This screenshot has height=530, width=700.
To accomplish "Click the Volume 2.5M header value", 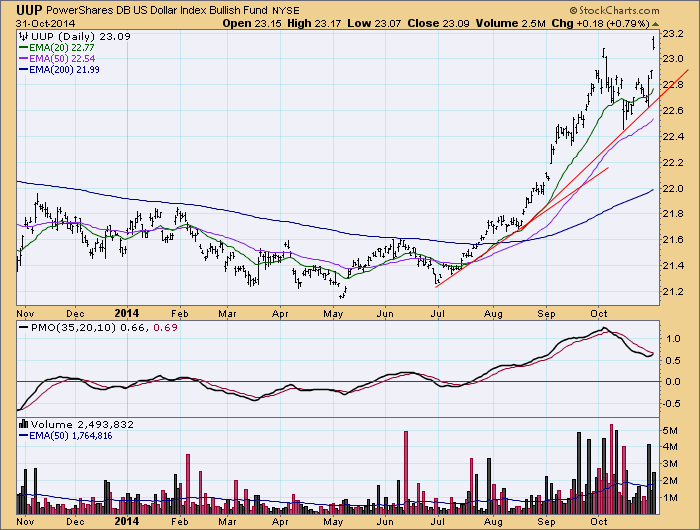I will 510,23.
